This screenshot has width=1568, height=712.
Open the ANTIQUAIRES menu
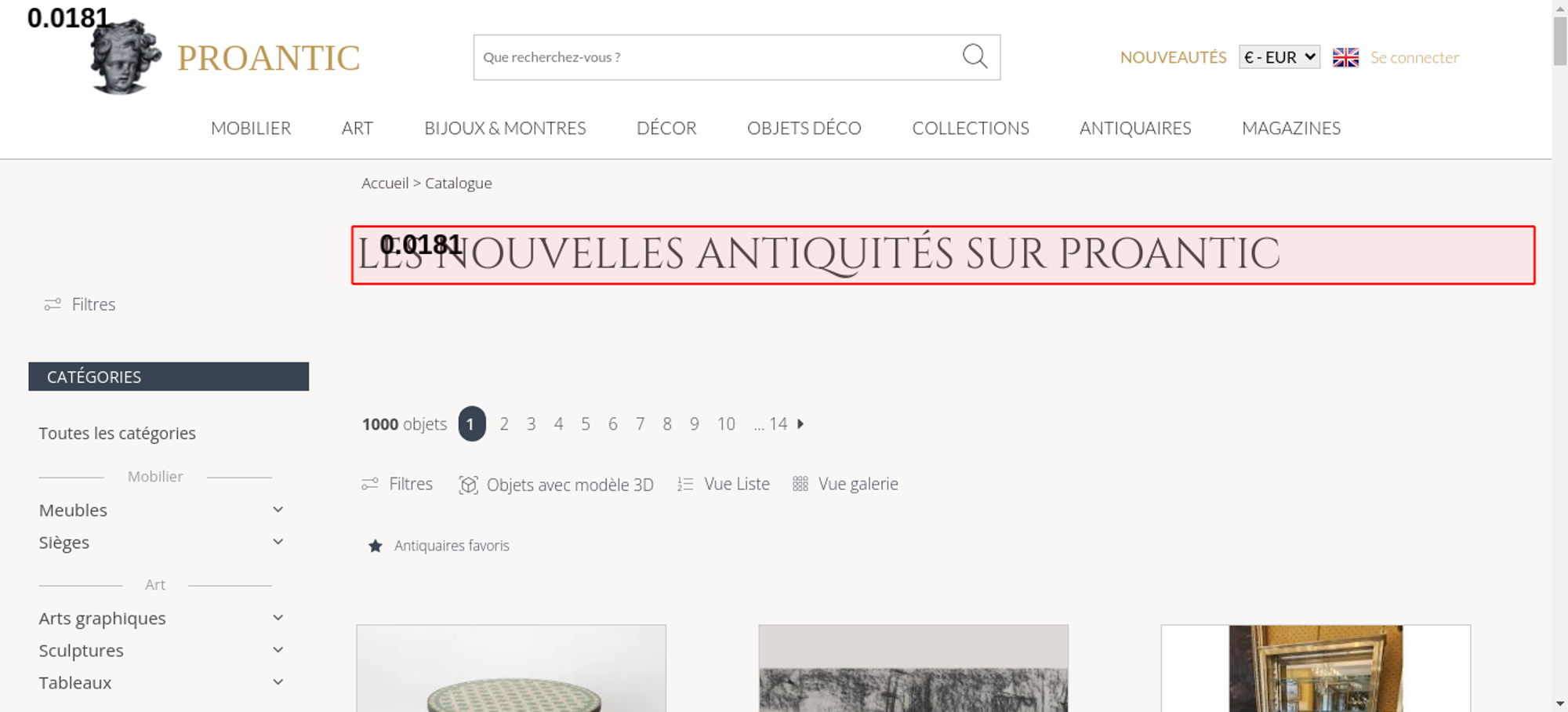[1135, 128]
